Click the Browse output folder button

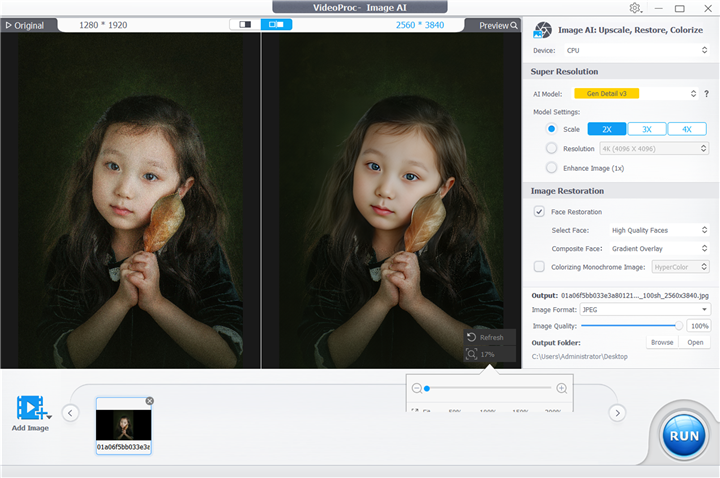(662, 342)
